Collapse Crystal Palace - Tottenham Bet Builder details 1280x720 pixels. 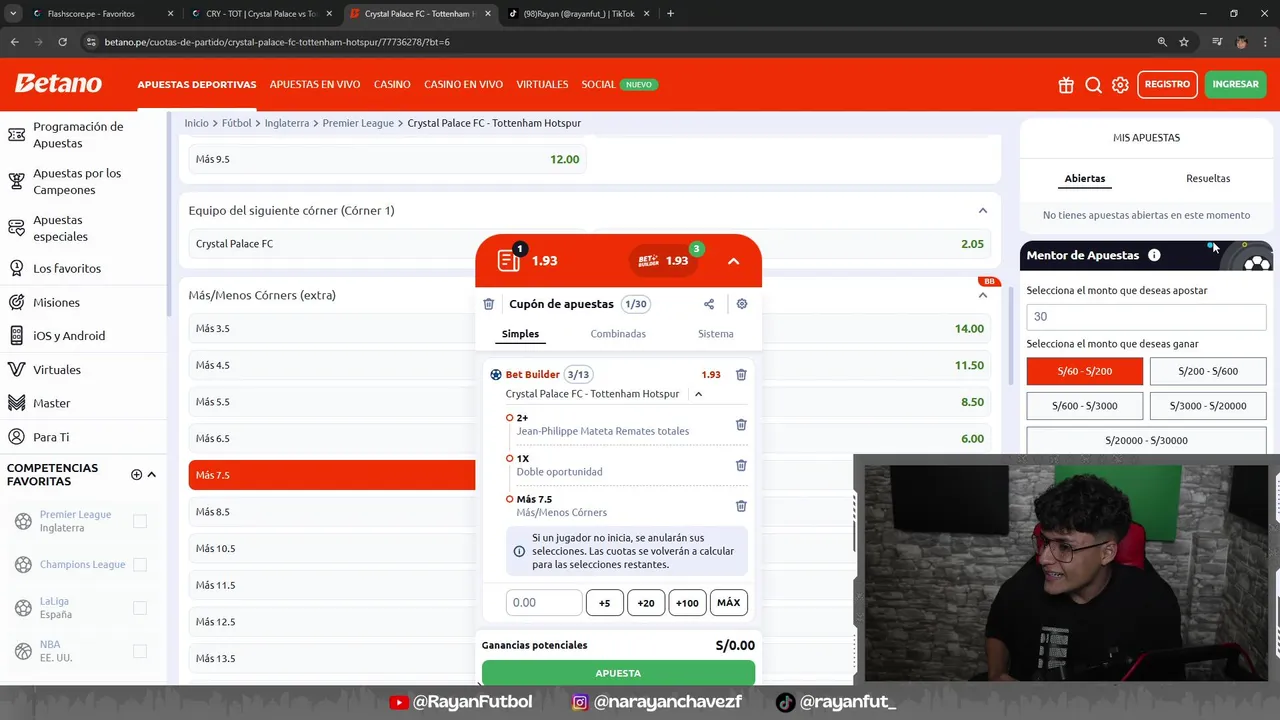click(x=698, y=394)
